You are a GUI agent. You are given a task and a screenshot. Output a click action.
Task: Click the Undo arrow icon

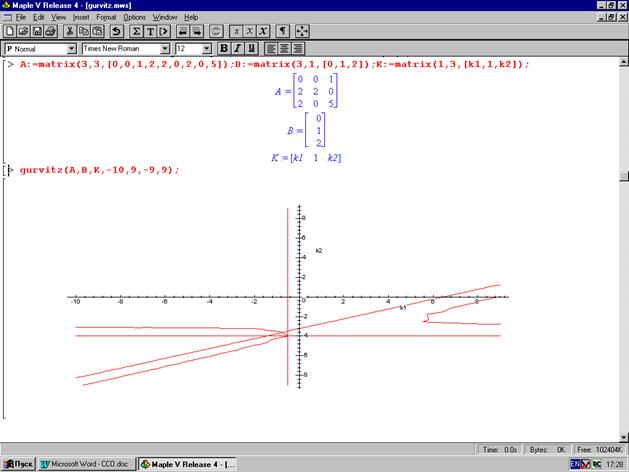tap(116, 31)
